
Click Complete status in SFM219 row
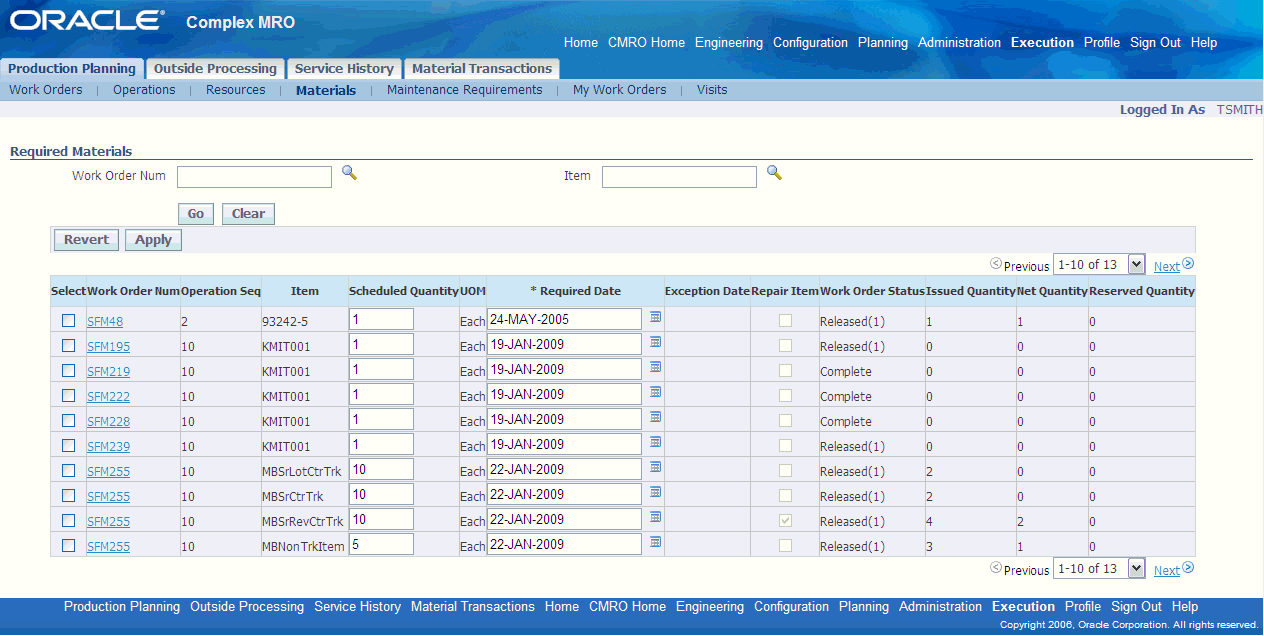846,372
